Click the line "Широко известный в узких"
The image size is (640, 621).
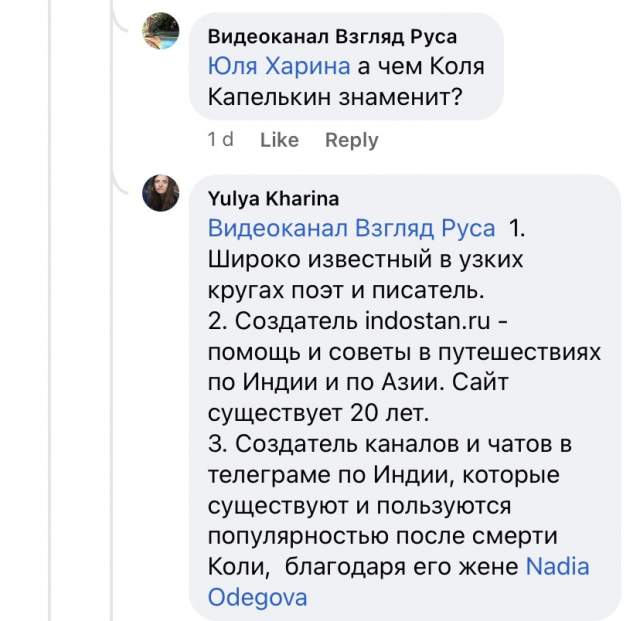(x=366, y=259)
